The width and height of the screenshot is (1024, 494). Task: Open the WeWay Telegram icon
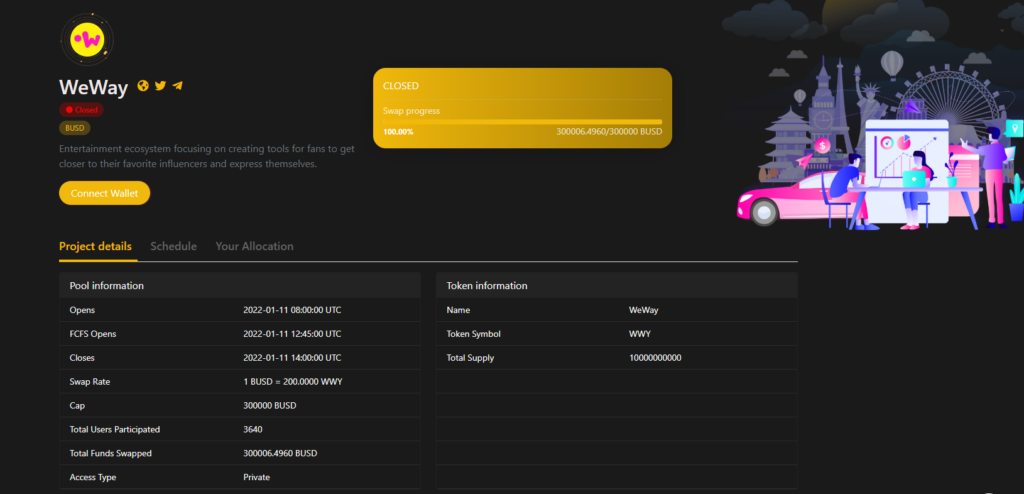pyautogui.click(x=178, y=86)
